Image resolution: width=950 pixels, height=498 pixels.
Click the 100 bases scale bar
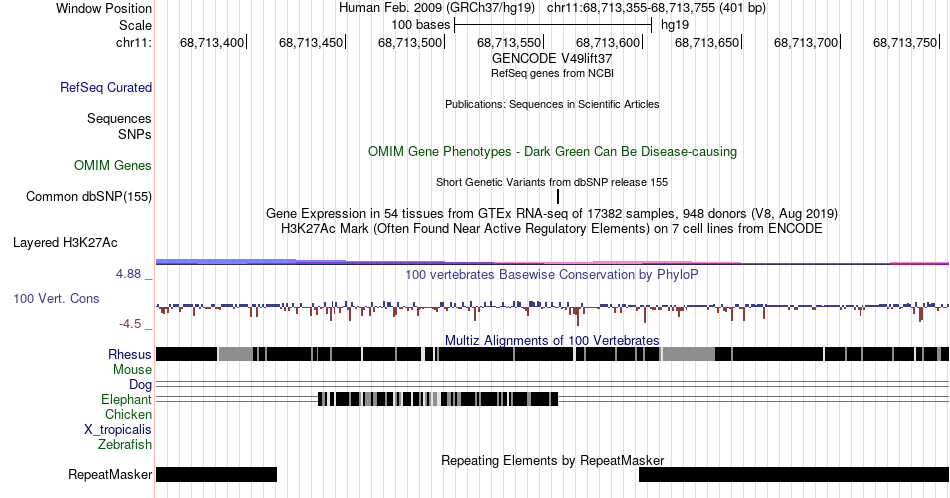[553, 25]
